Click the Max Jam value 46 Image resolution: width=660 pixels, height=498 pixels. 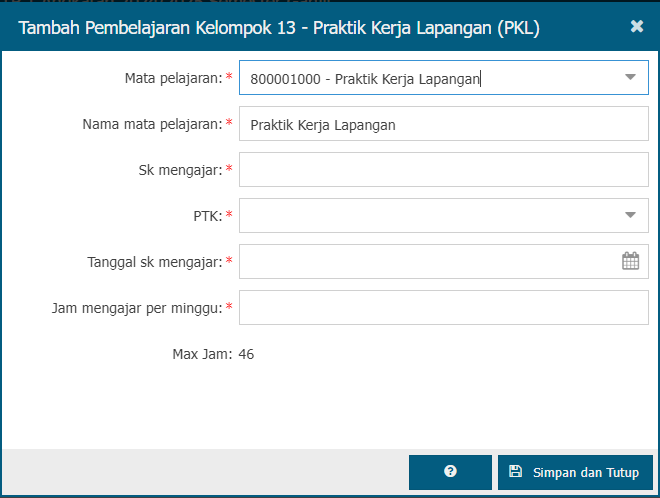pyautogui.click(x=246, y=354)
